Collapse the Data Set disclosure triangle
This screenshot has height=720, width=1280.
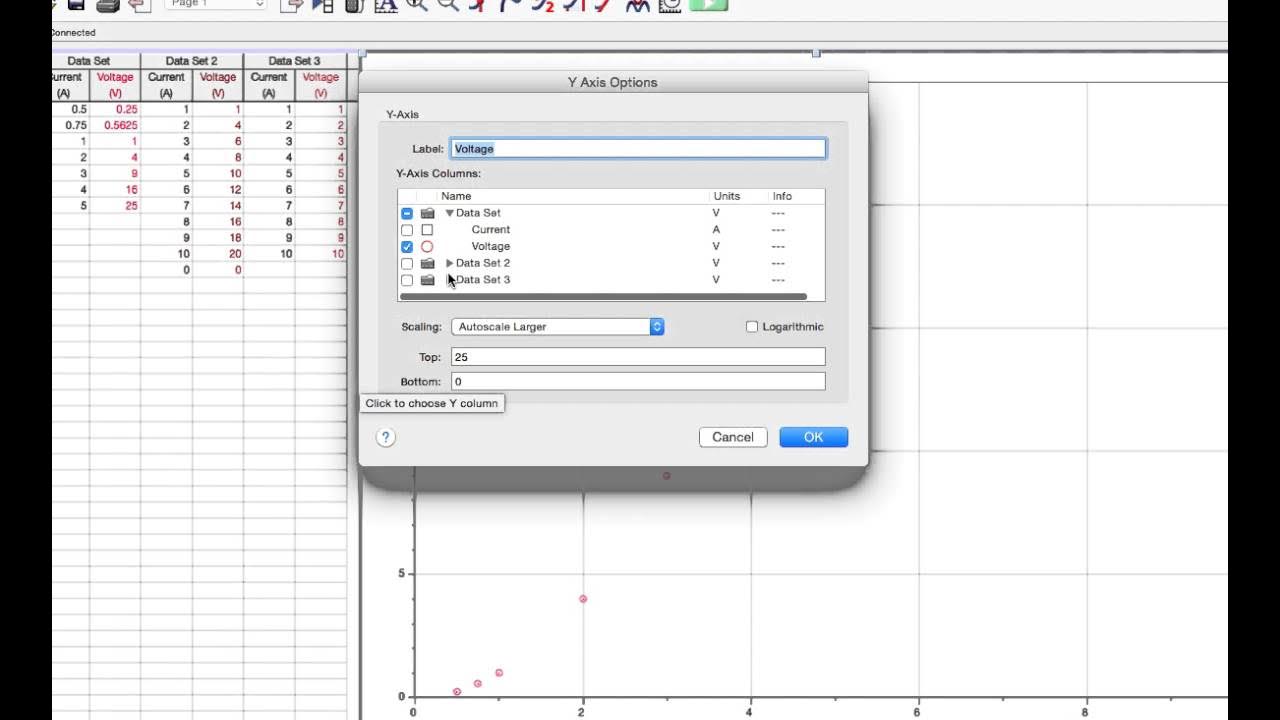[450, 213]
